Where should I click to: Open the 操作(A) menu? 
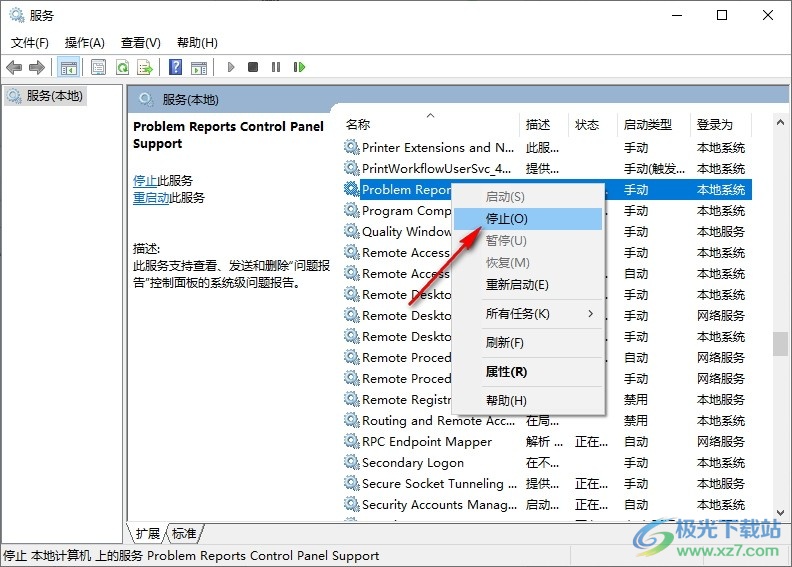tap(84, 43)
